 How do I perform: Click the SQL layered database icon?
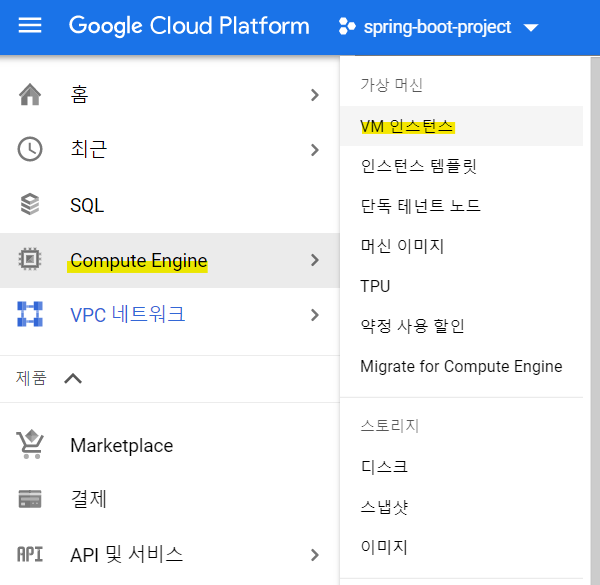(30, 204)
